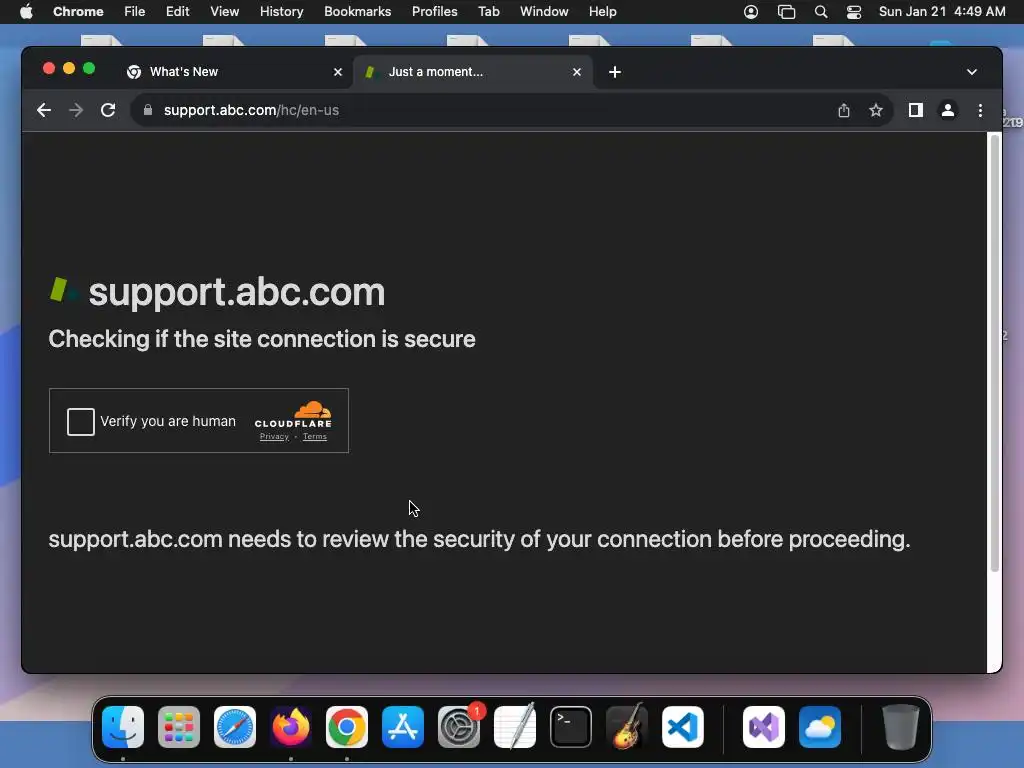Click the Chrome icon in the Dock

pos(347,727)
